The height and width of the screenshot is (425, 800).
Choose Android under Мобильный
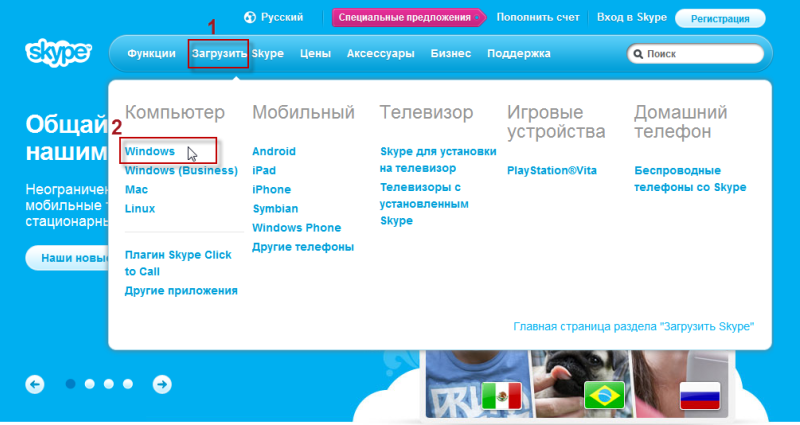pyautogui.click(x=274, y=152)
